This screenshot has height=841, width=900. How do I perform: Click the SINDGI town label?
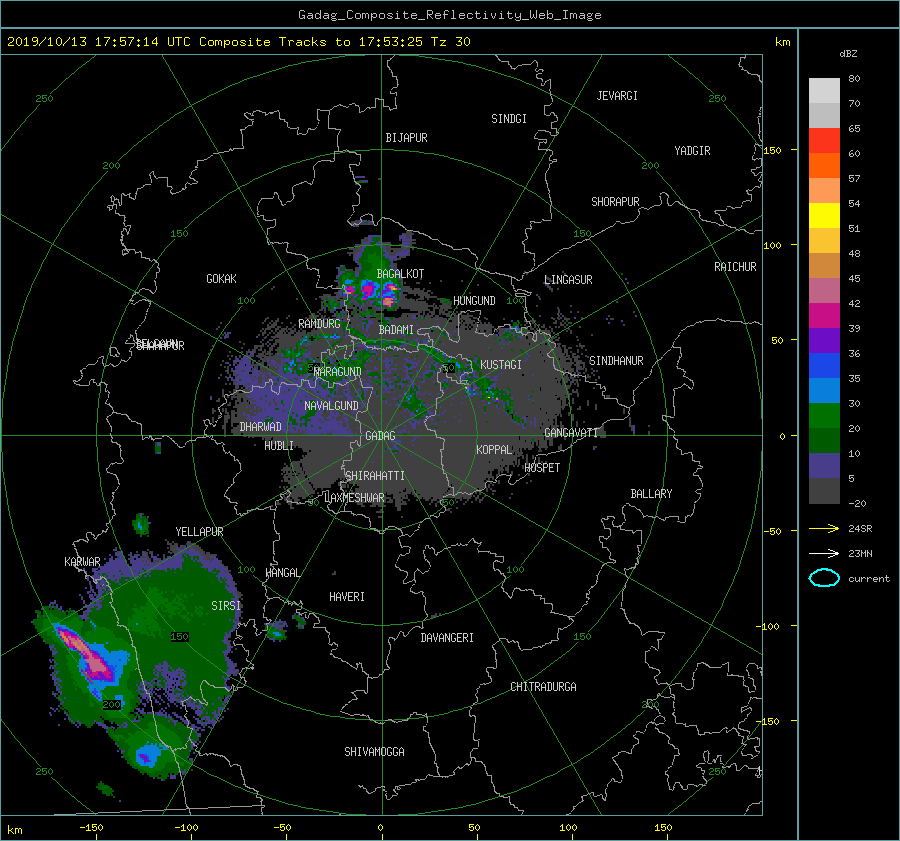(509, 119)
